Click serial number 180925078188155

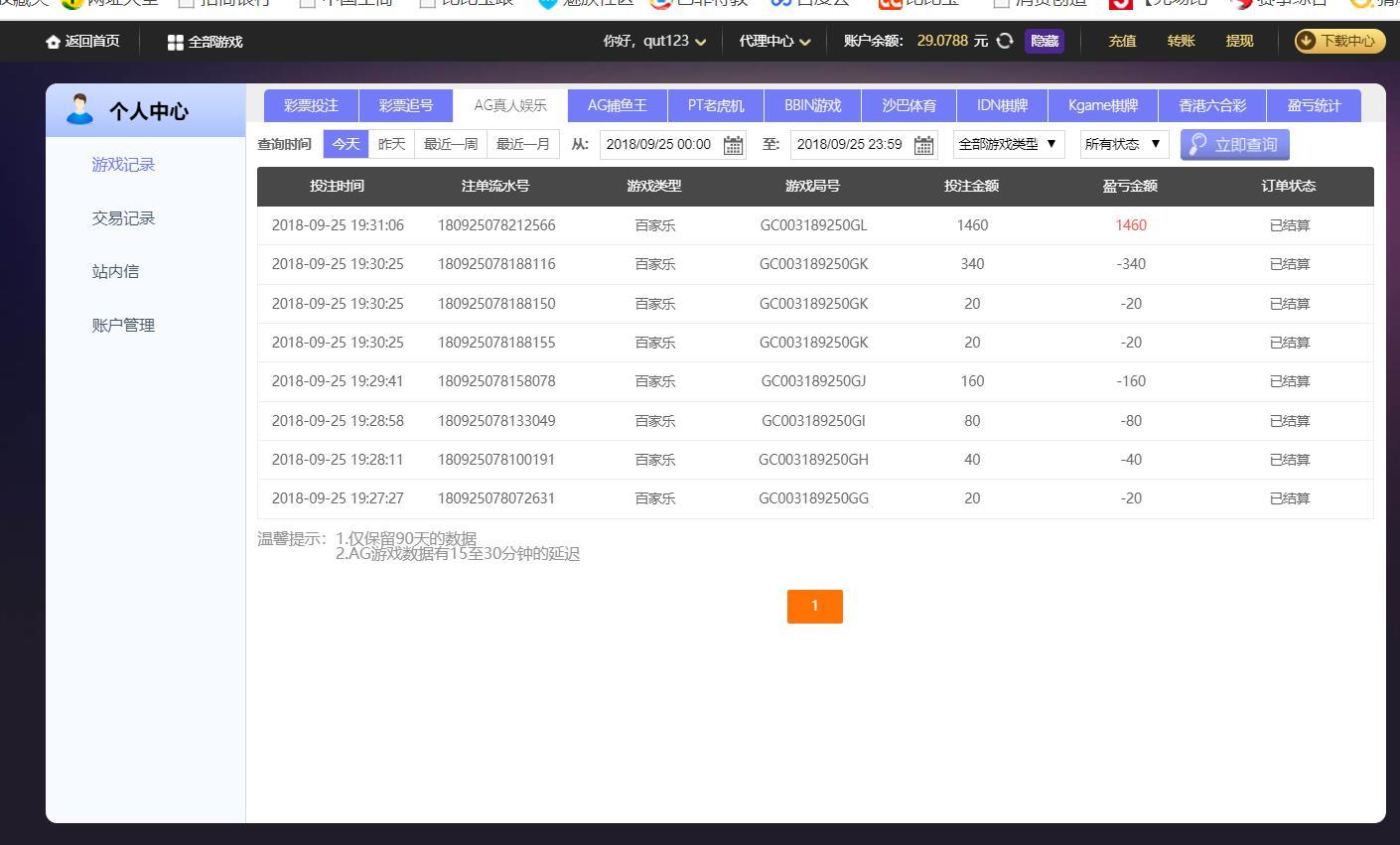click(496, 343)
